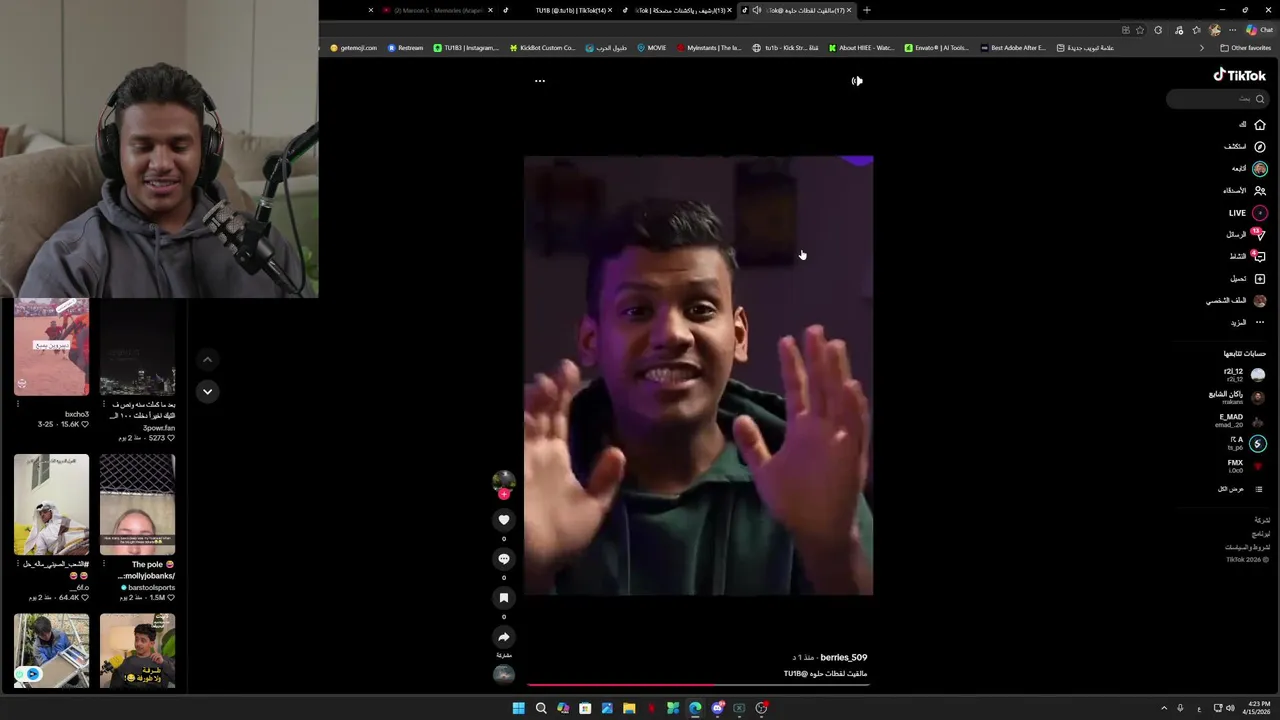Open the volume icon in system tray
The width and height of the screenshot is (1280, 720).
[1230, 708]
